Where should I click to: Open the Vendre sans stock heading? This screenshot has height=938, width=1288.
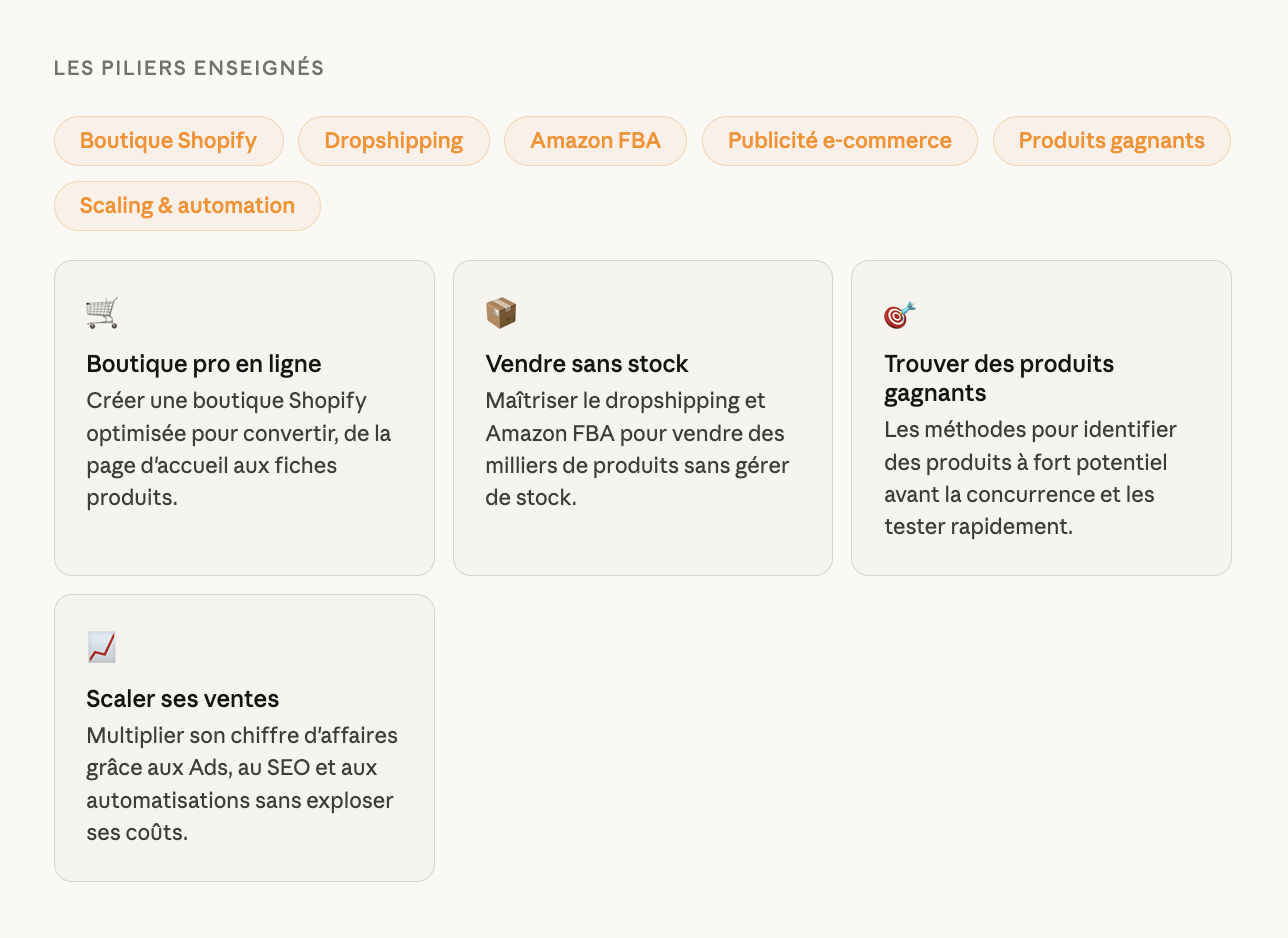click(x=587, y=363)
